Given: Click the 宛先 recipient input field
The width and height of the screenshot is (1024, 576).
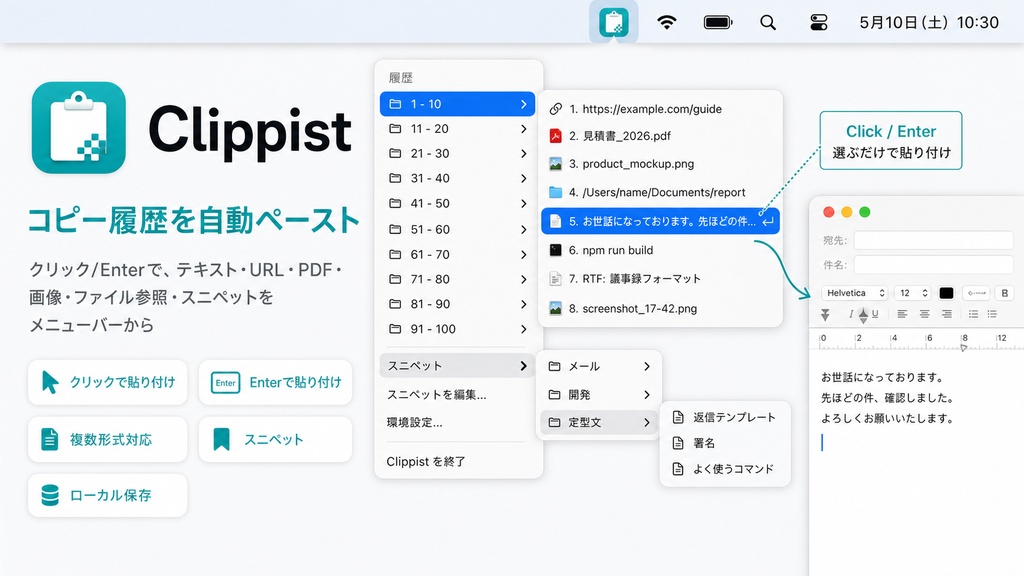Looking at the screenshot, I should (934, 240).
